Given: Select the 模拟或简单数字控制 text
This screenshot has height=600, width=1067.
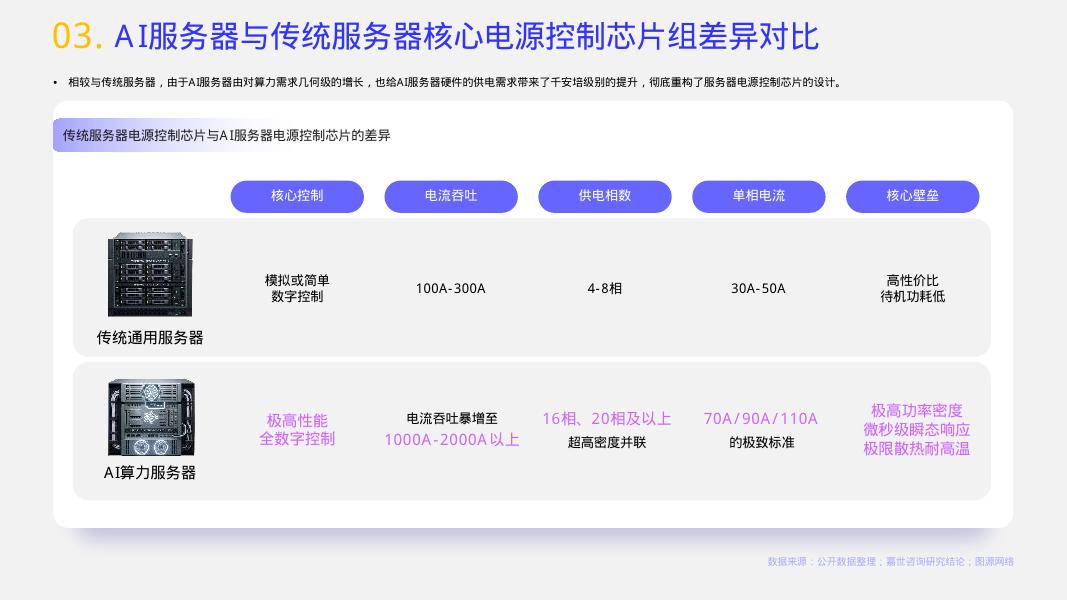Looking at the screenshot, I should (x=297, y=288).
